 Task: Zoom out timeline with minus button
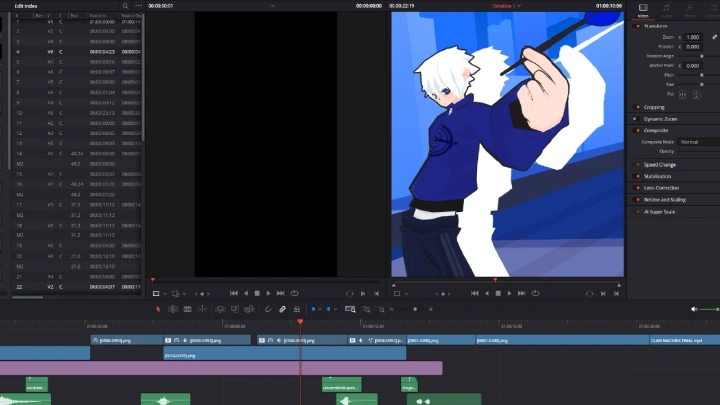392,309
